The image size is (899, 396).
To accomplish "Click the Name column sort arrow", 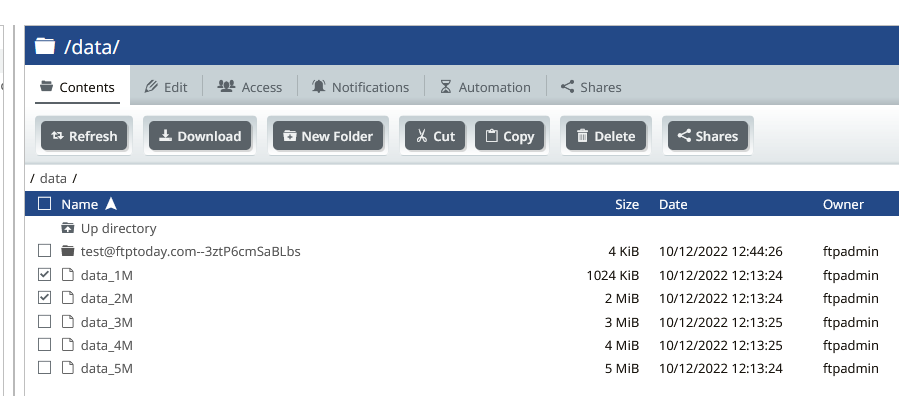I will click(111, 204).
